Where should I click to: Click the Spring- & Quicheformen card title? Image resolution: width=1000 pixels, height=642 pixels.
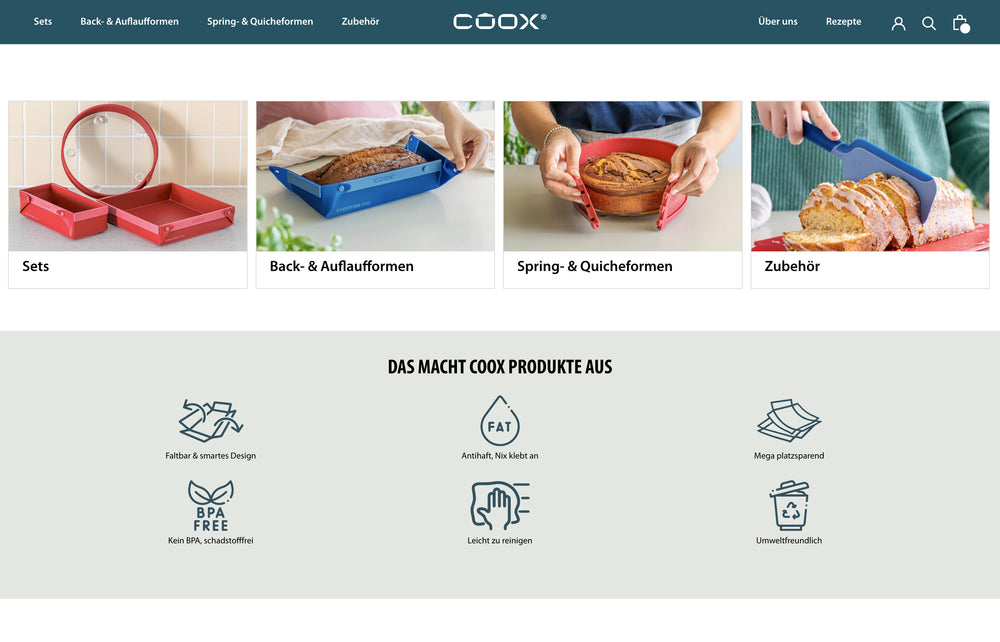click(594, 266)
